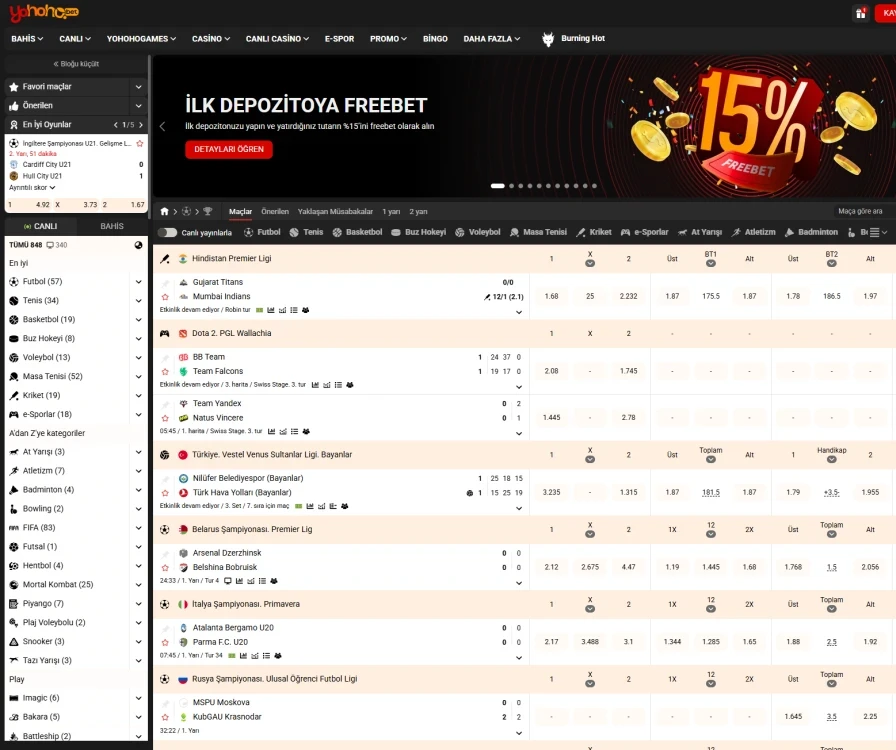Favorite the Team Falcons match star
896x750 pixels.
165,372
